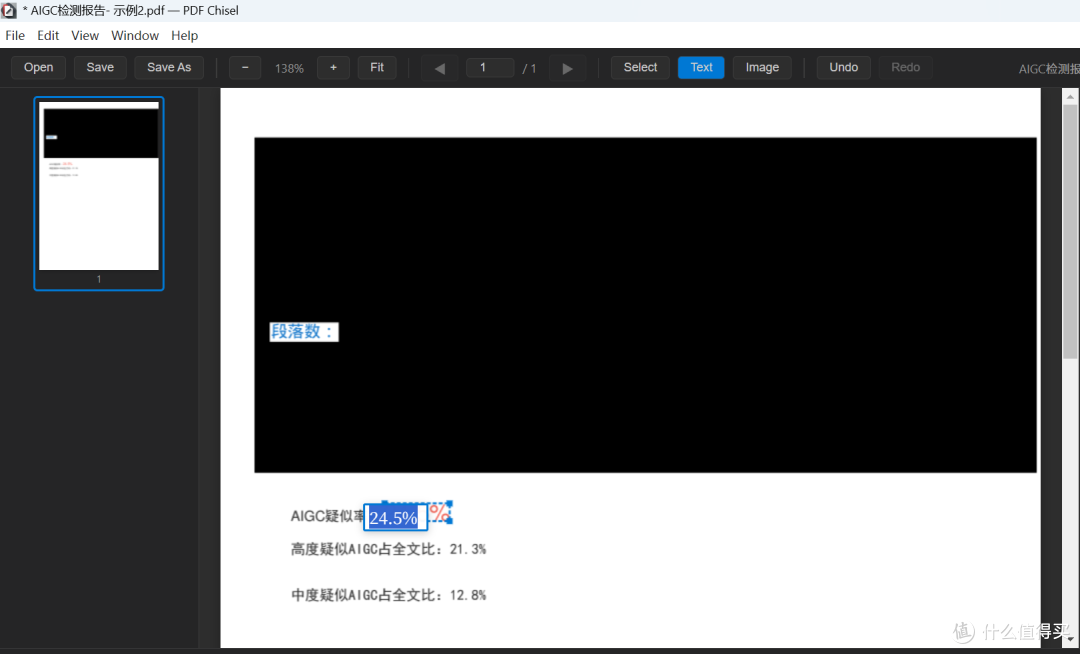Open the View menu

click(85, 36)
